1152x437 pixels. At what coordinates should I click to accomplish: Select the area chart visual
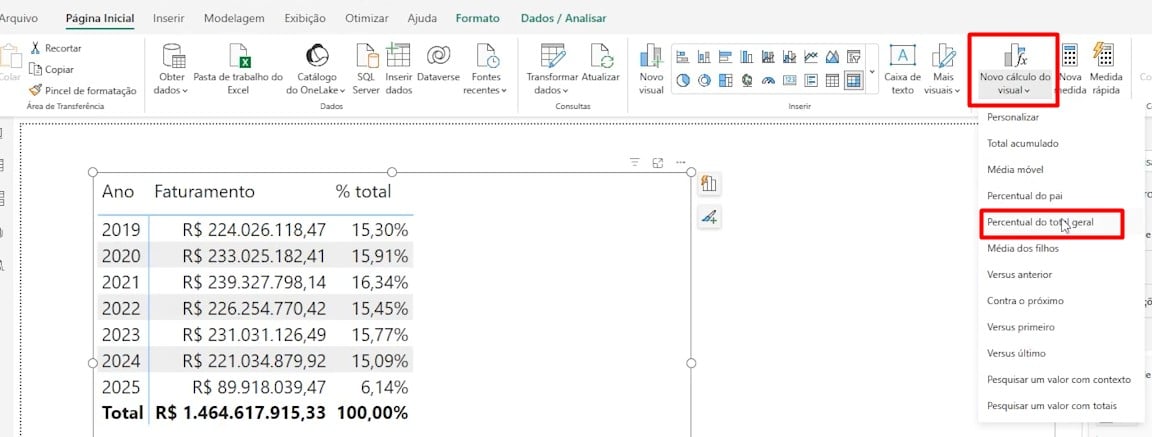[x=832, y=57]
